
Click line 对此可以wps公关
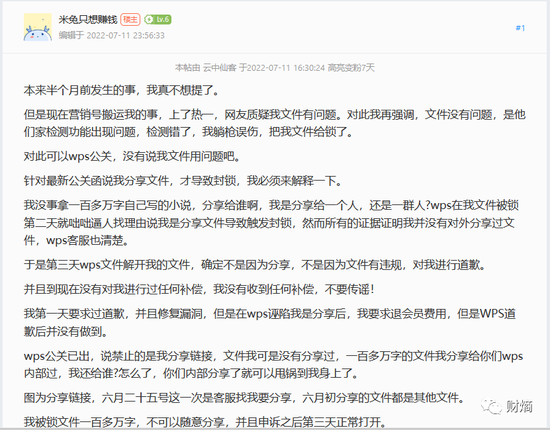point(133,156)
